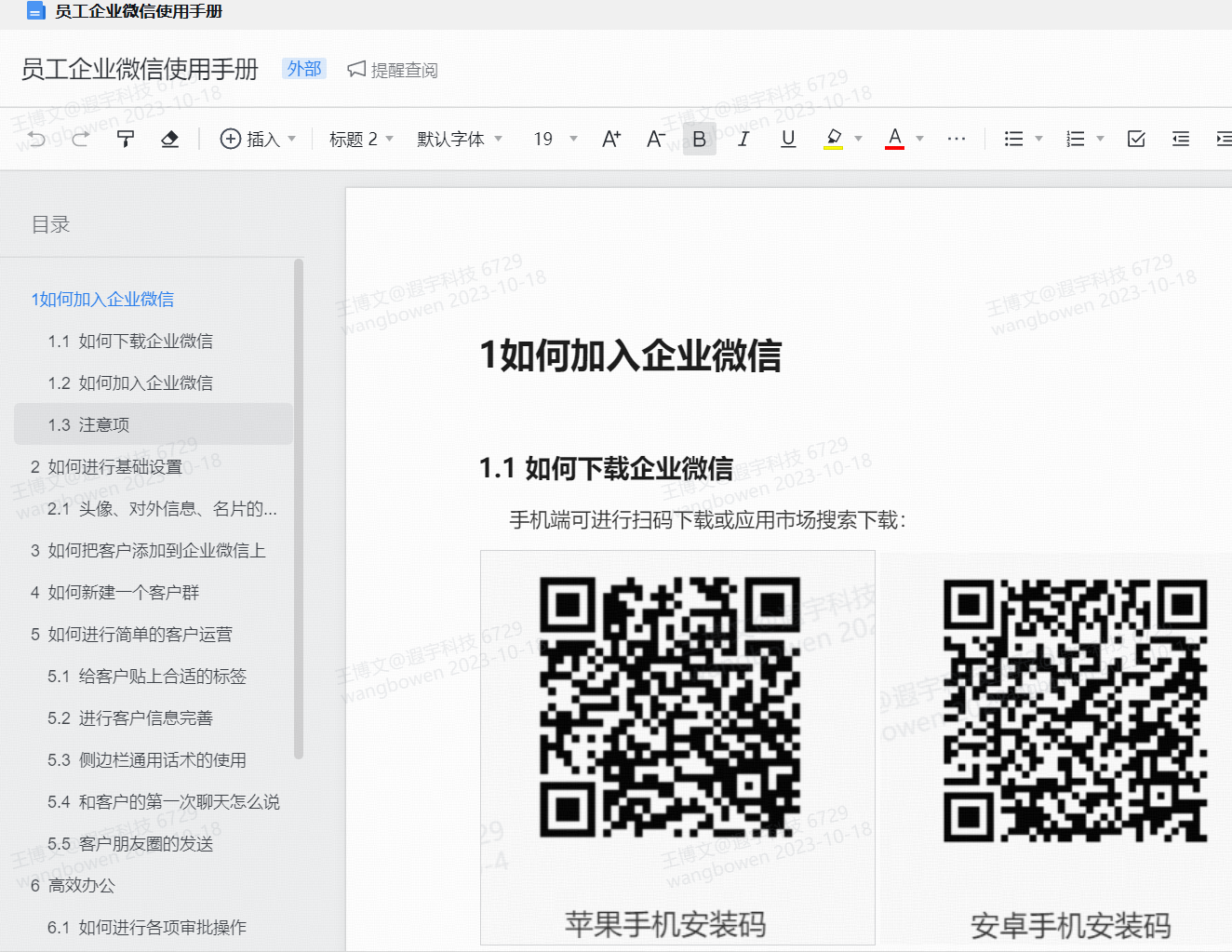Go to 4 如何新建一个客户群
This screenshot has height=952, width=1232.
(114, 592)
